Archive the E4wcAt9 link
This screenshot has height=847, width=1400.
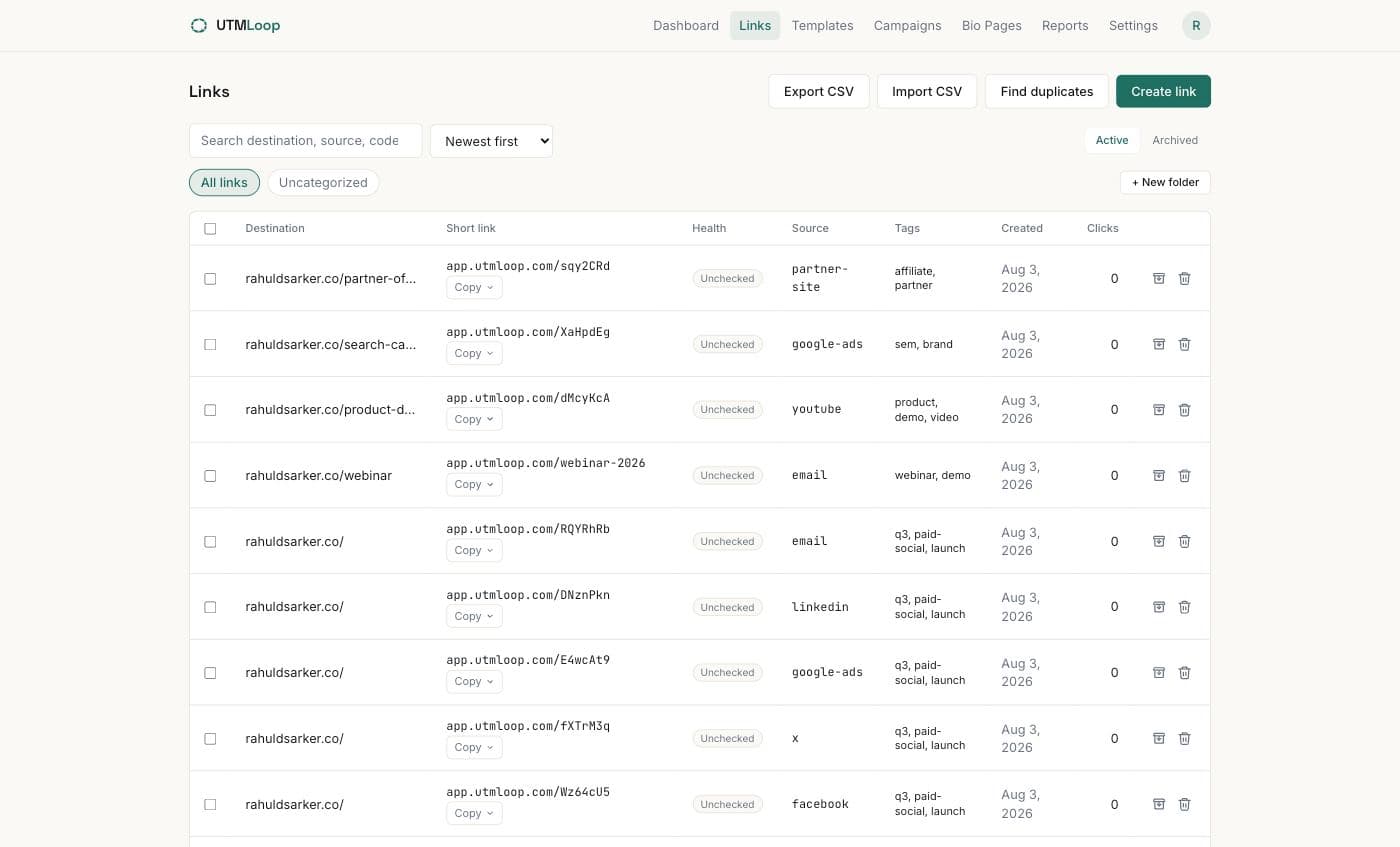tap(1159, 672)
